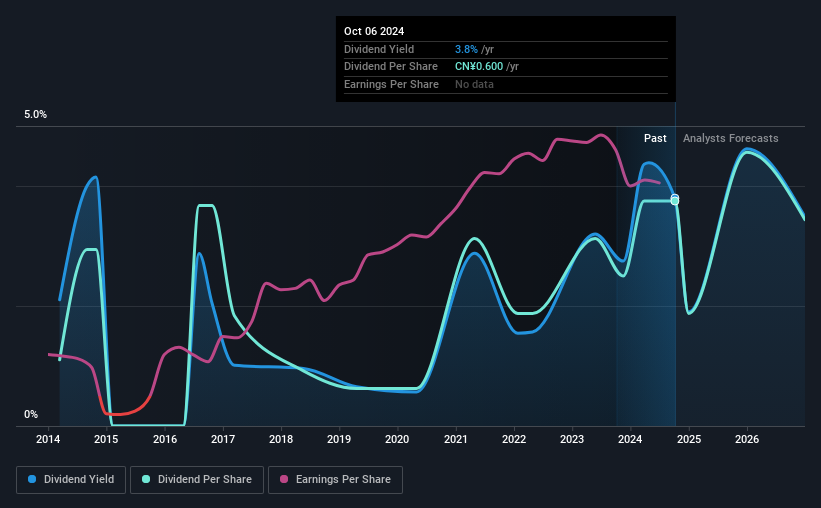Click the Oct 06 2024 tooltip date
Image resolution: width=821 pixels, height=508 pixels.
(374, 31)
